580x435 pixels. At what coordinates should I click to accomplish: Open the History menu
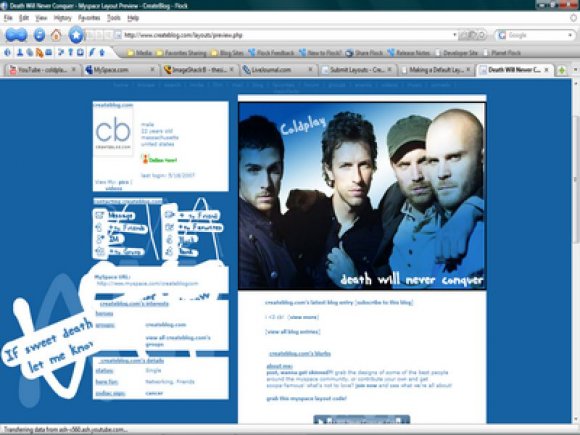tap(62, 18)
